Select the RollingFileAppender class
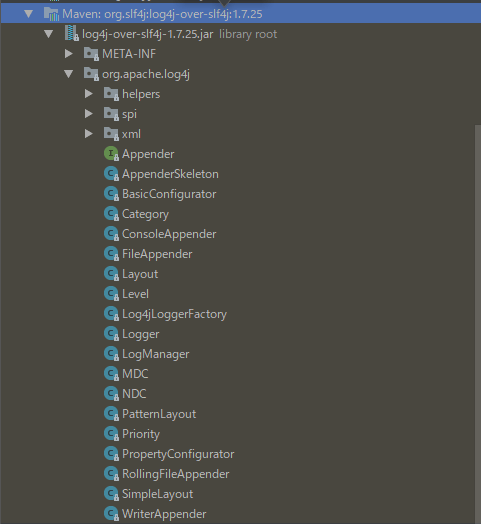 (x=176, y=474)
